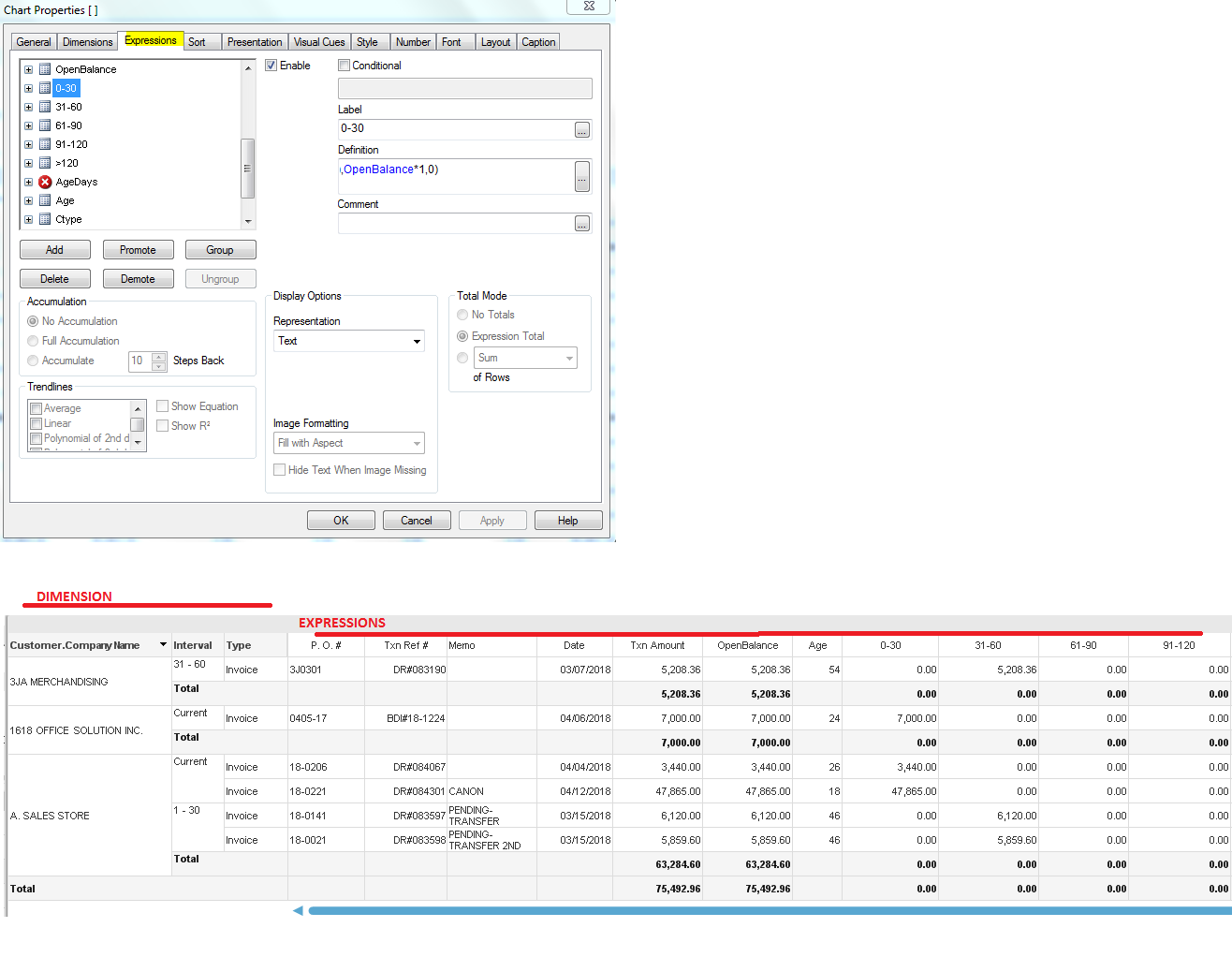This screenshot has width=1232, height=957.
Task: Click the Cancel button
Action: [x=417, y=521]
